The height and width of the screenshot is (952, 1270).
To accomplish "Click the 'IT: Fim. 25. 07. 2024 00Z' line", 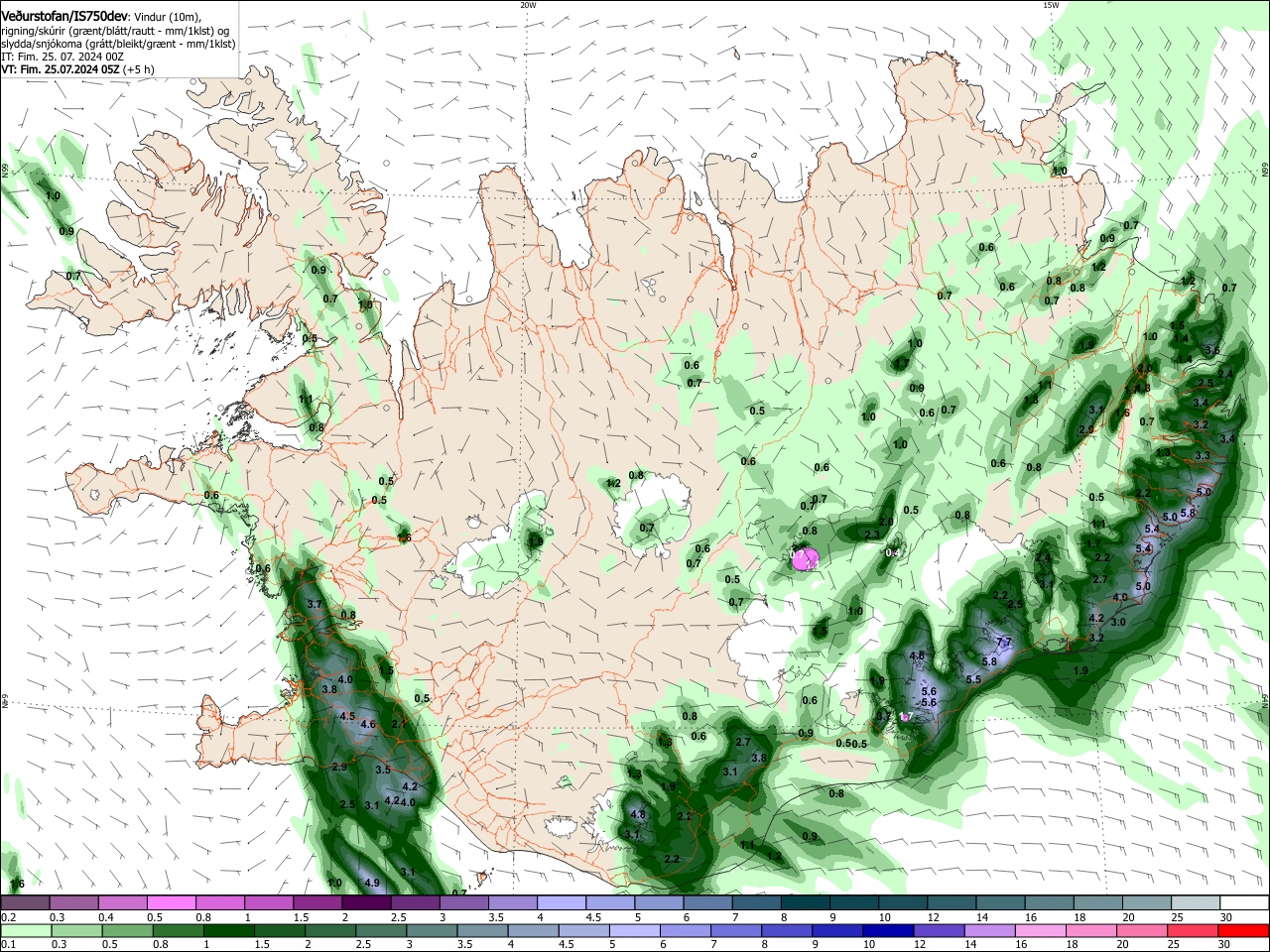I will pyautogui.click(x=63, y=57).
